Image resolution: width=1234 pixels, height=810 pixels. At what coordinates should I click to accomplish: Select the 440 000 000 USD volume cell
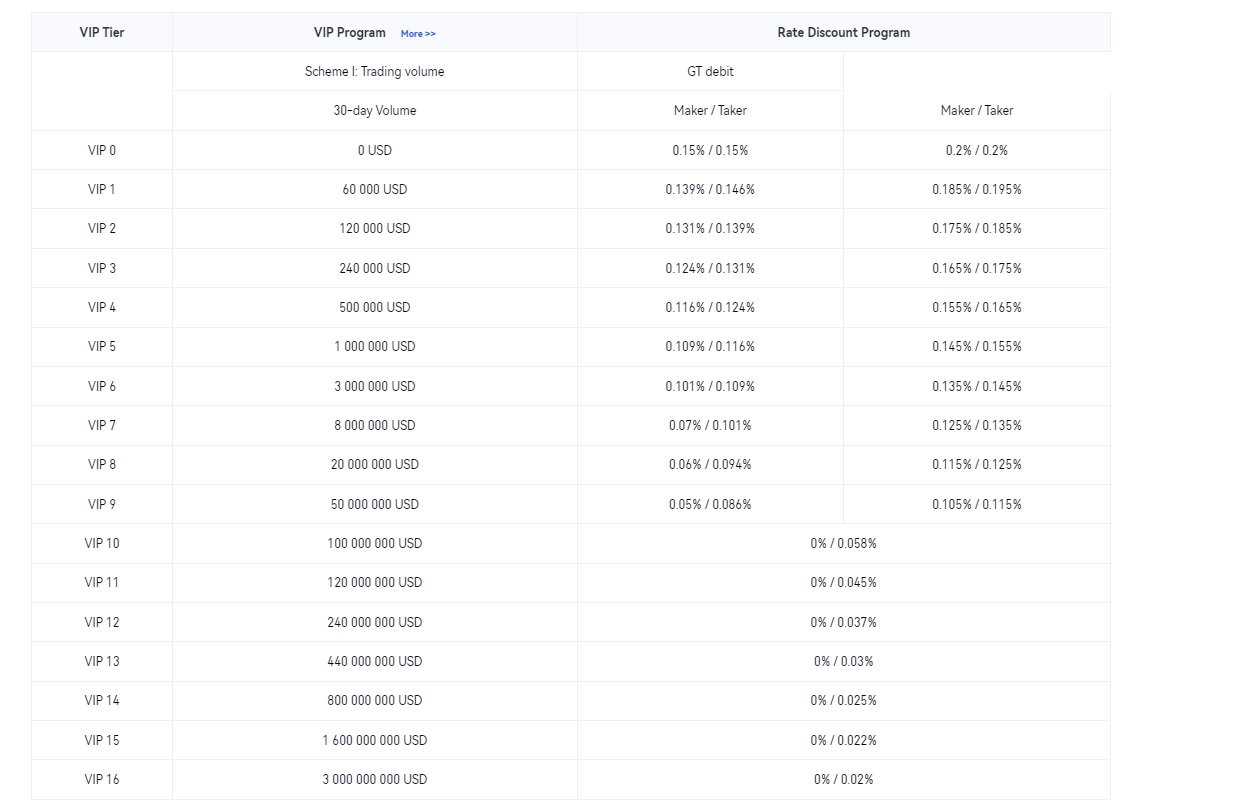click(x=375, y=661)
